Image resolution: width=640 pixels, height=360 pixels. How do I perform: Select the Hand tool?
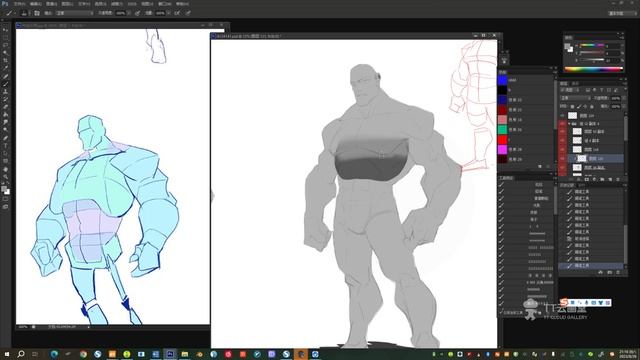pos(5,169)
